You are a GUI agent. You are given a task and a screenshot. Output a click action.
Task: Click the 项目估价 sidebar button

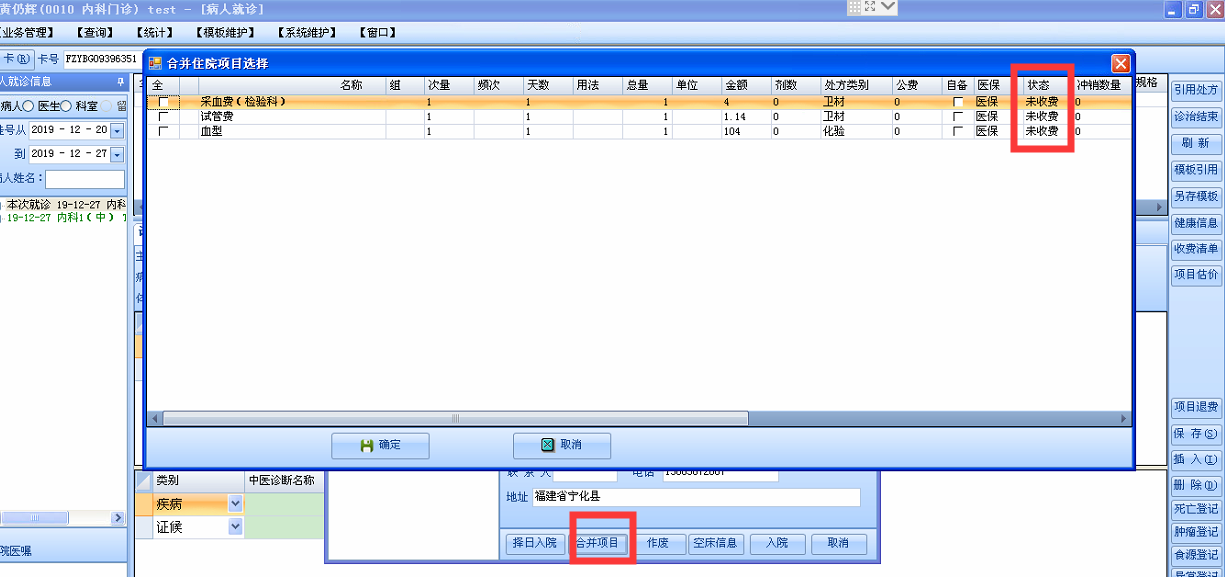1196,275
